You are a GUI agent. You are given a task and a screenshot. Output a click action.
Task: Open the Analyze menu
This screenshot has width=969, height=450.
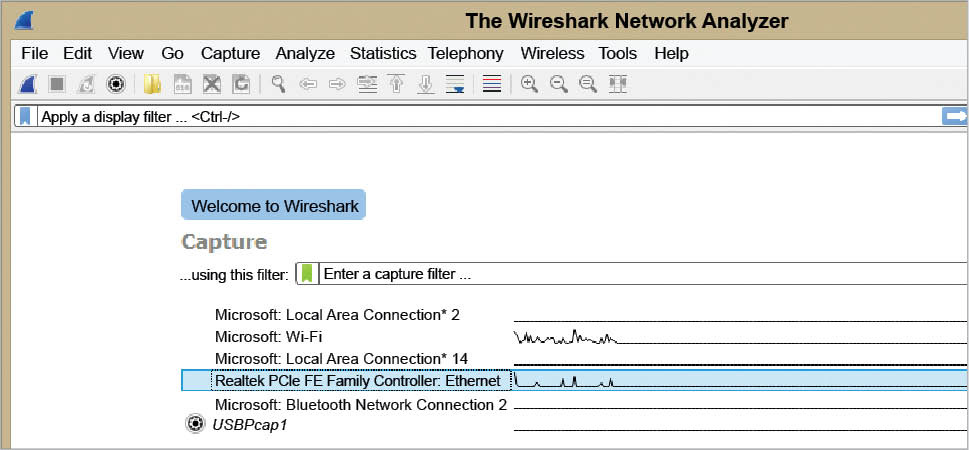(305, 53)
